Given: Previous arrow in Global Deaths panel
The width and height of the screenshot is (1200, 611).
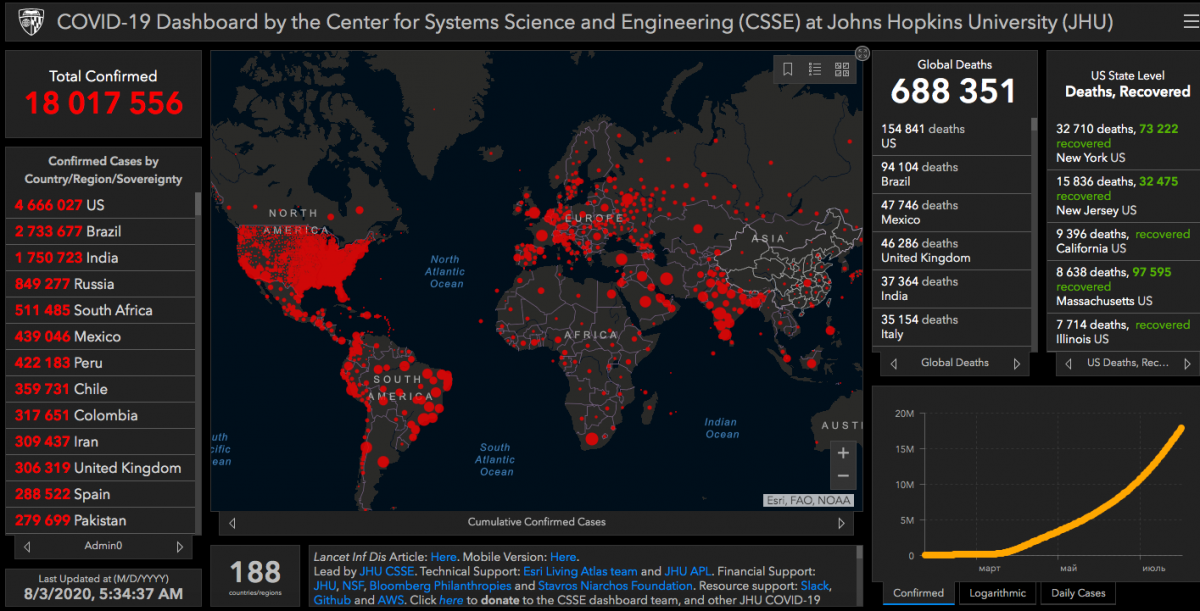Looking at the screenshot, I should pos(893,363).
